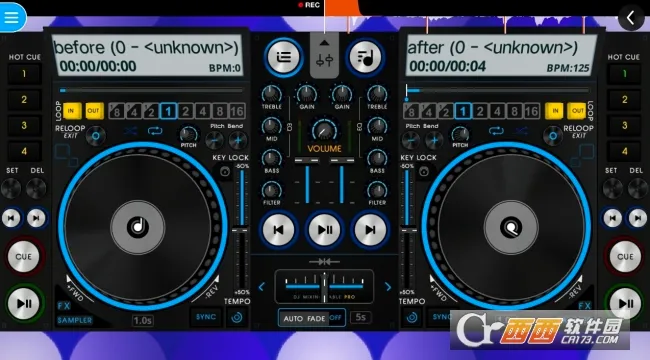Open the music library note button
650x360 pixels.
[365, 57]
